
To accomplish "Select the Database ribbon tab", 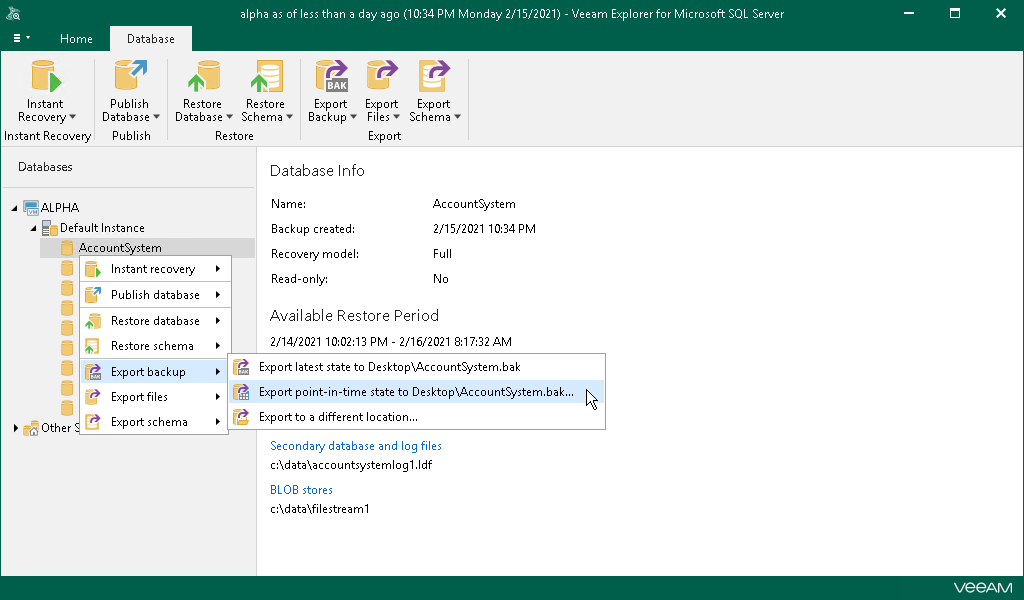I will click(x=151, y=39).
